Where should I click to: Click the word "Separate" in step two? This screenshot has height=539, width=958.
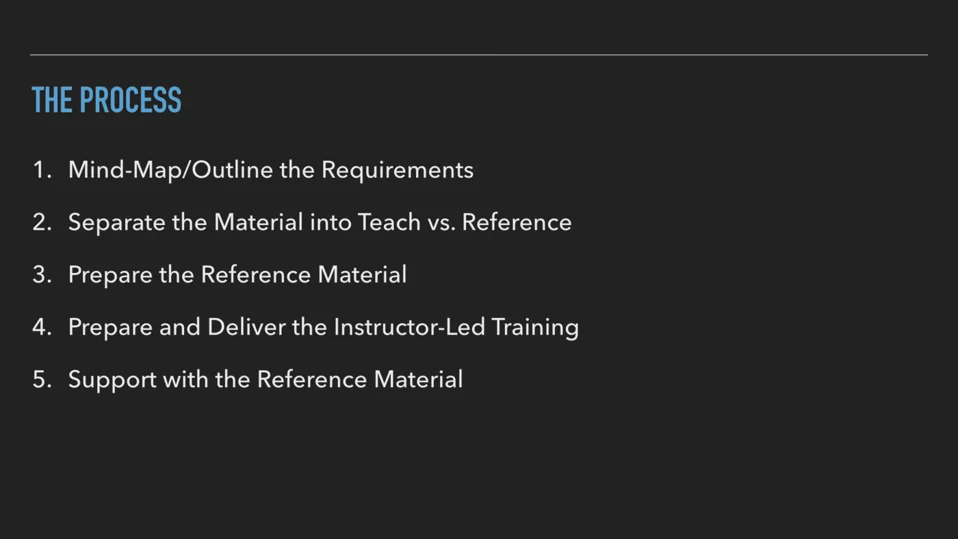tap(117, 223)
